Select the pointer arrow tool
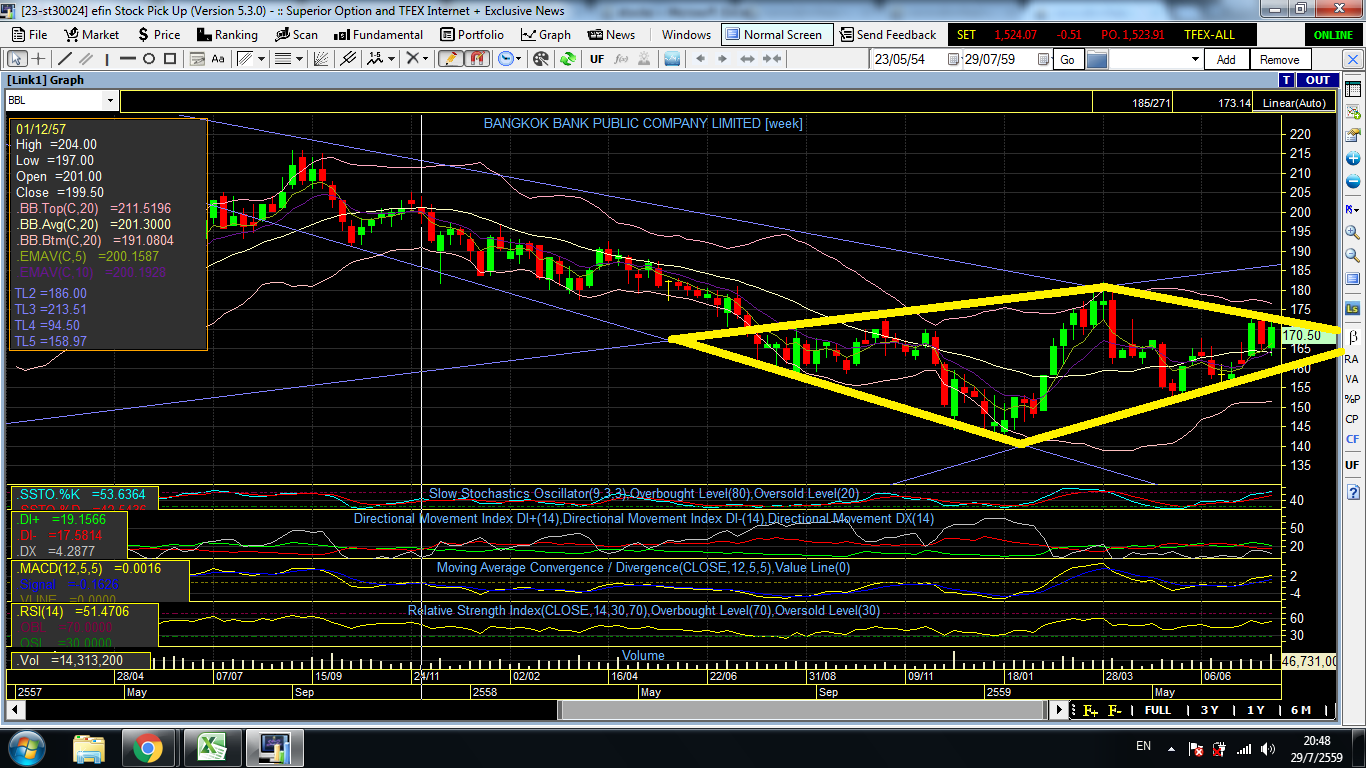Image resolution: width=1366 pixels, height=768 pixels. (16, 59)
